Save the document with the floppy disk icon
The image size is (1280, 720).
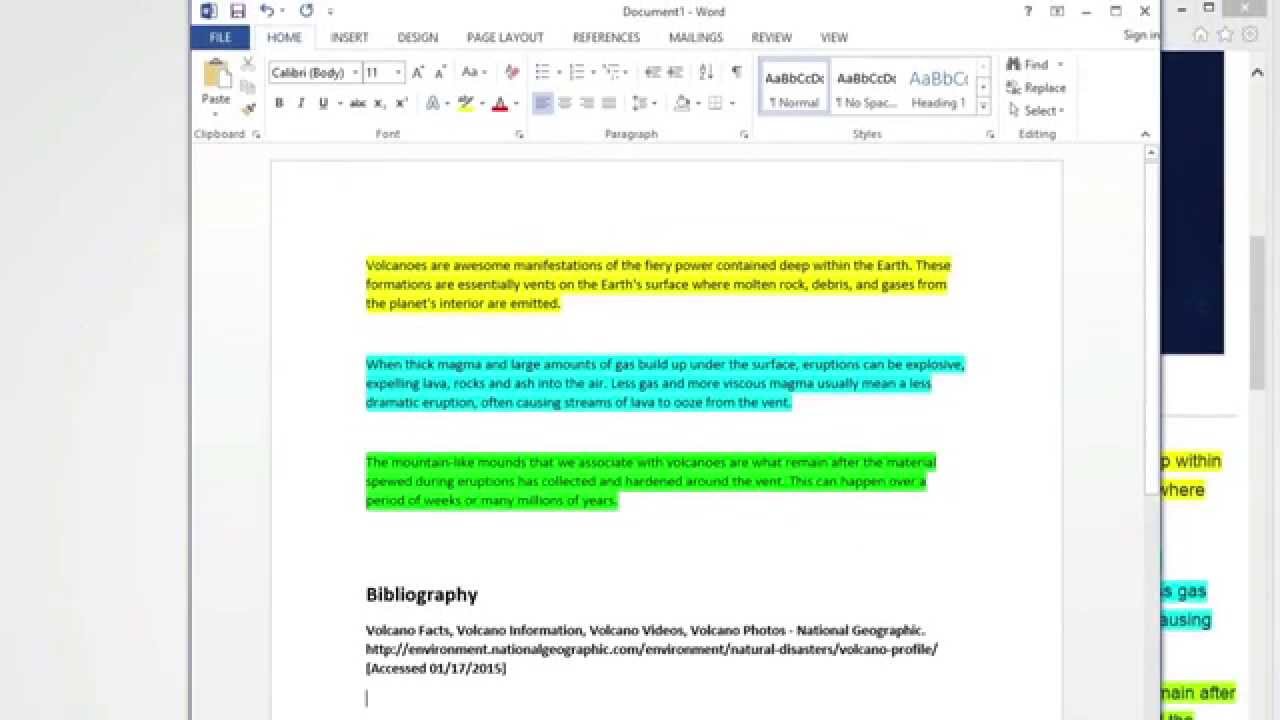click(237, 11)
